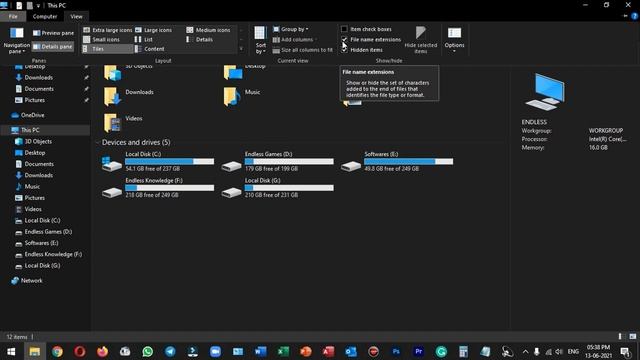Viewport: 640px width, 360px height.
Task: Open WhatsApp from the taskbar
Action: (x=148, y=351)
